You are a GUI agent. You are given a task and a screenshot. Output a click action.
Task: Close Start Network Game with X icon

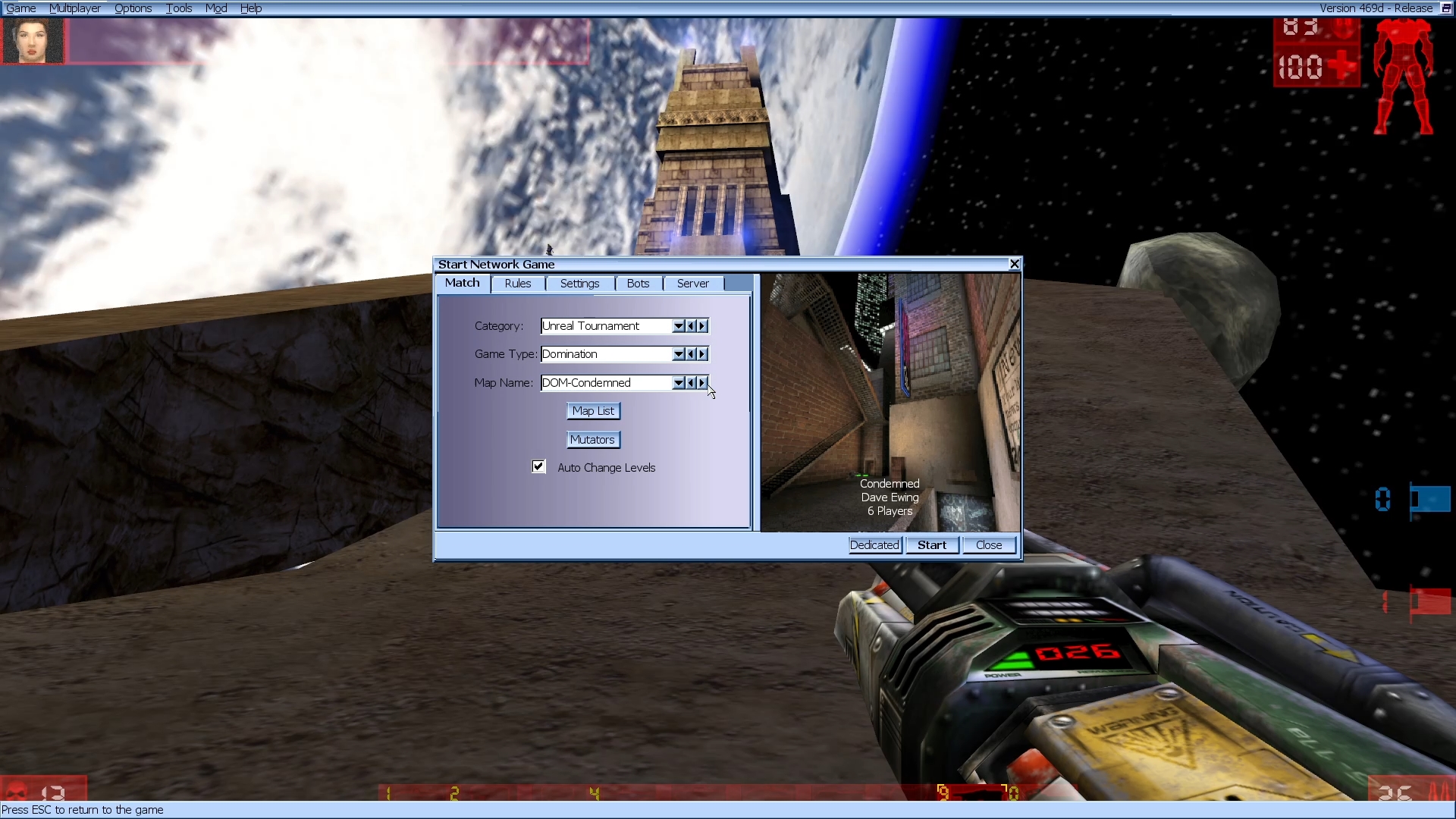tap(1014, 264)
